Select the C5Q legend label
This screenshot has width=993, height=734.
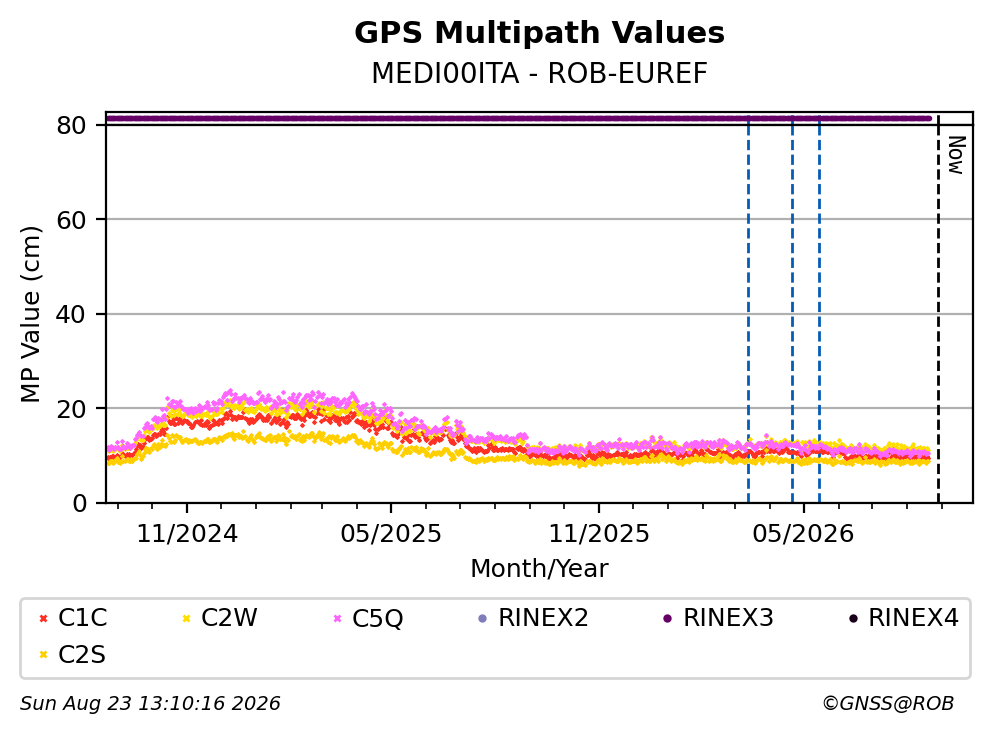pos(377,619)
